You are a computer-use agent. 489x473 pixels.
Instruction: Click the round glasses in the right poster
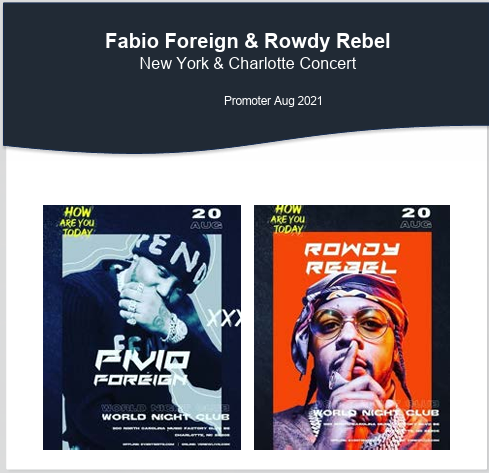pos(350,324)
